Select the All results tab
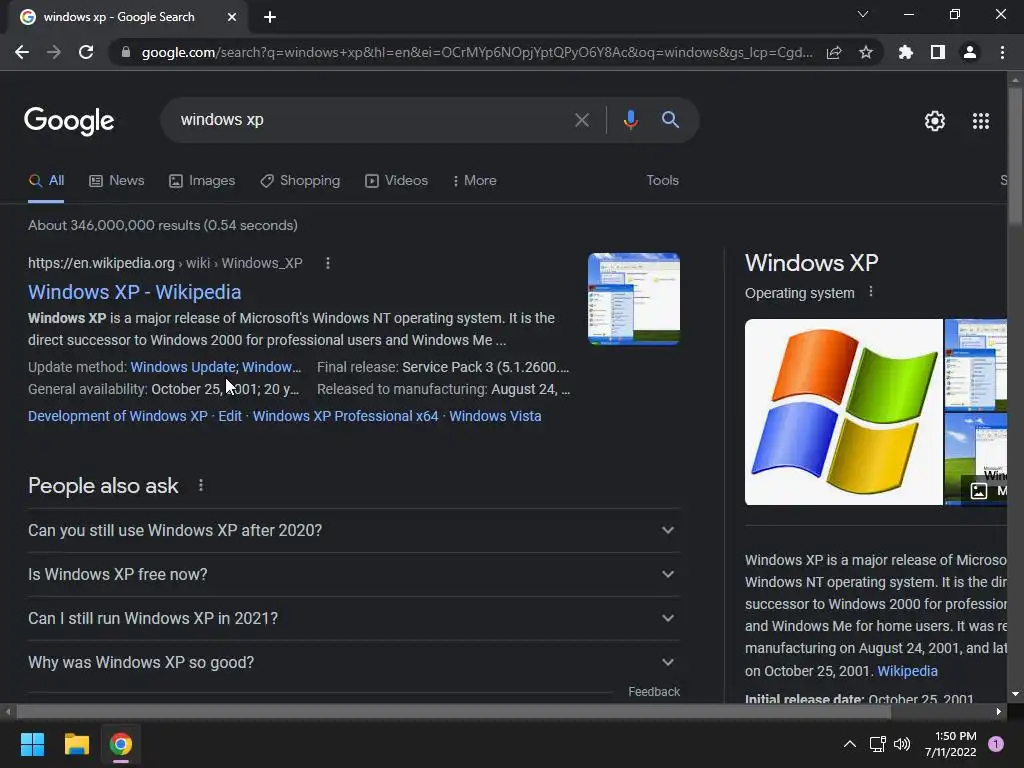 click(x=46, y=181)
